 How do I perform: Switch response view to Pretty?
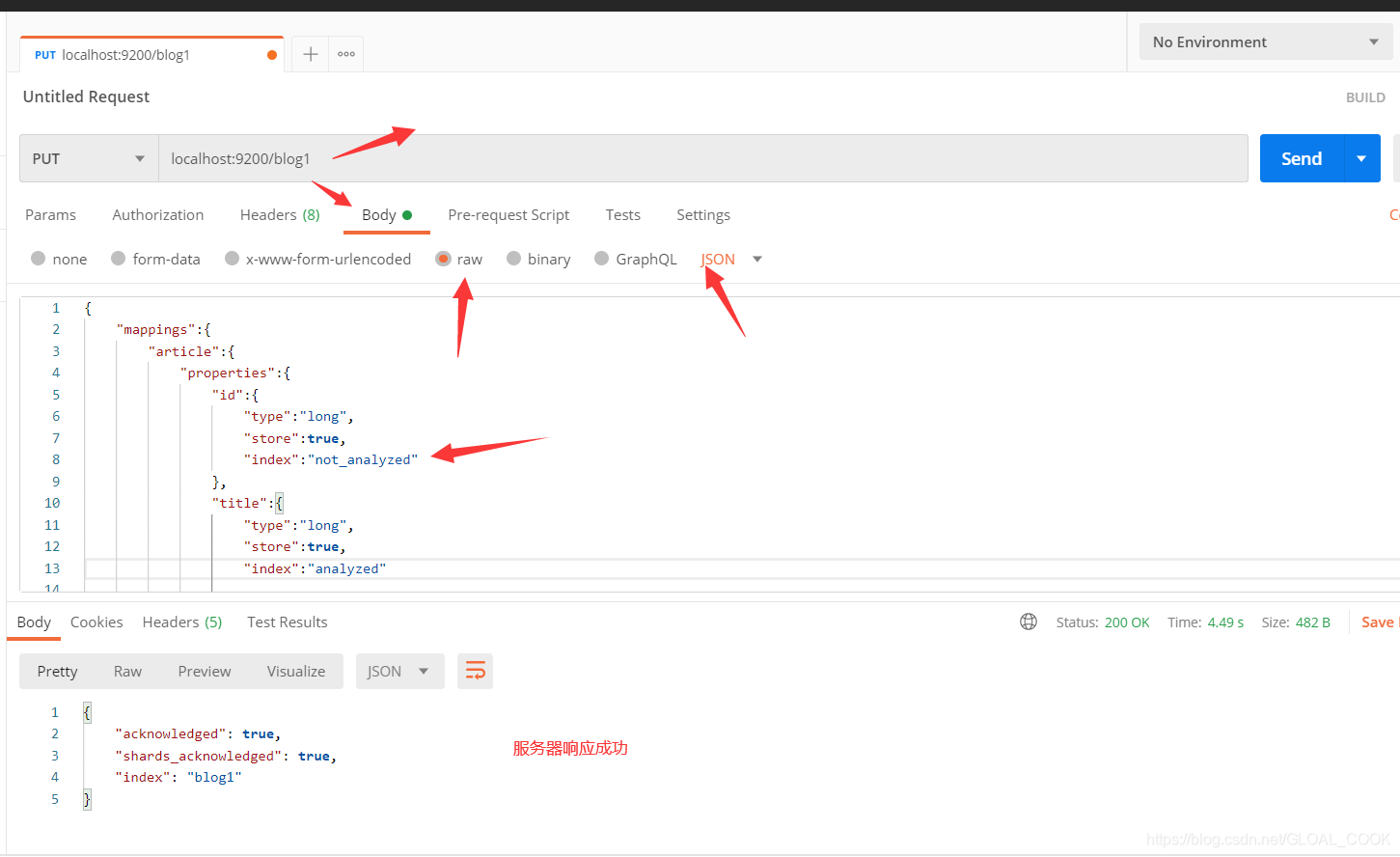(57, 671)
